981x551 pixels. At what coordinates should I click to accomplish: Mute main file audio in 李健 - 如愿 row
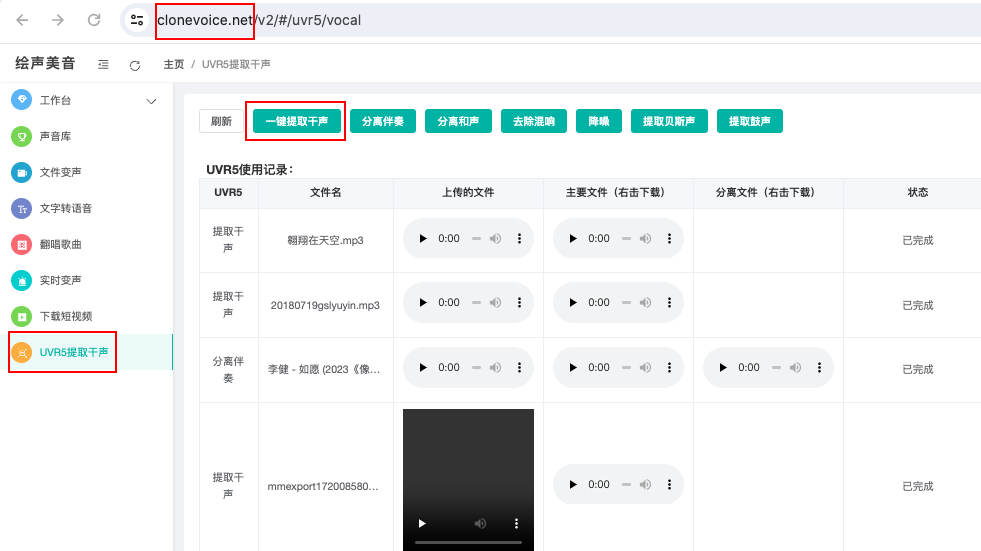point(646,368)
